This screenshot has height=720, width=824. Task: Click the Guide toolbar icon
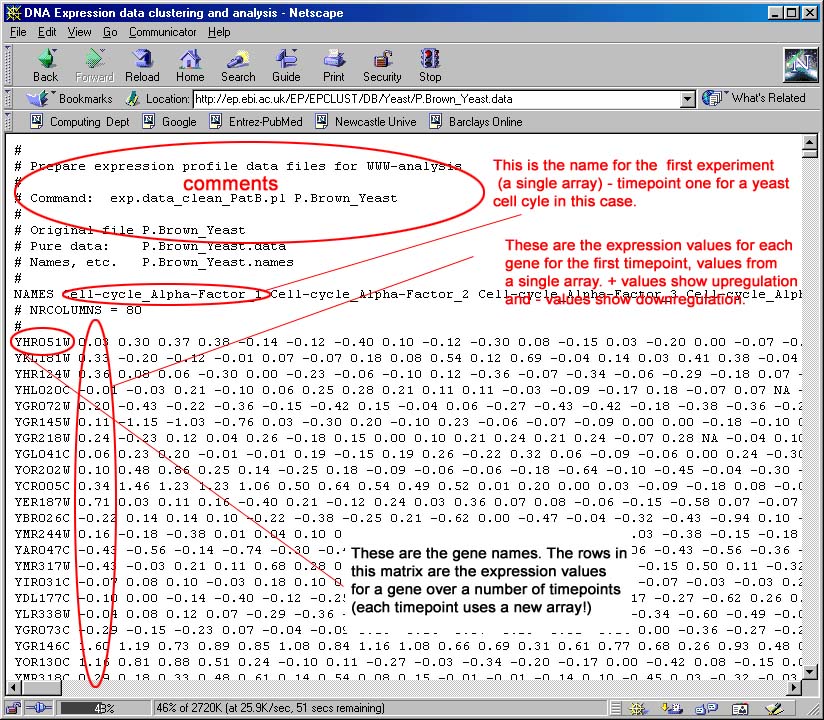pos(286,63)
